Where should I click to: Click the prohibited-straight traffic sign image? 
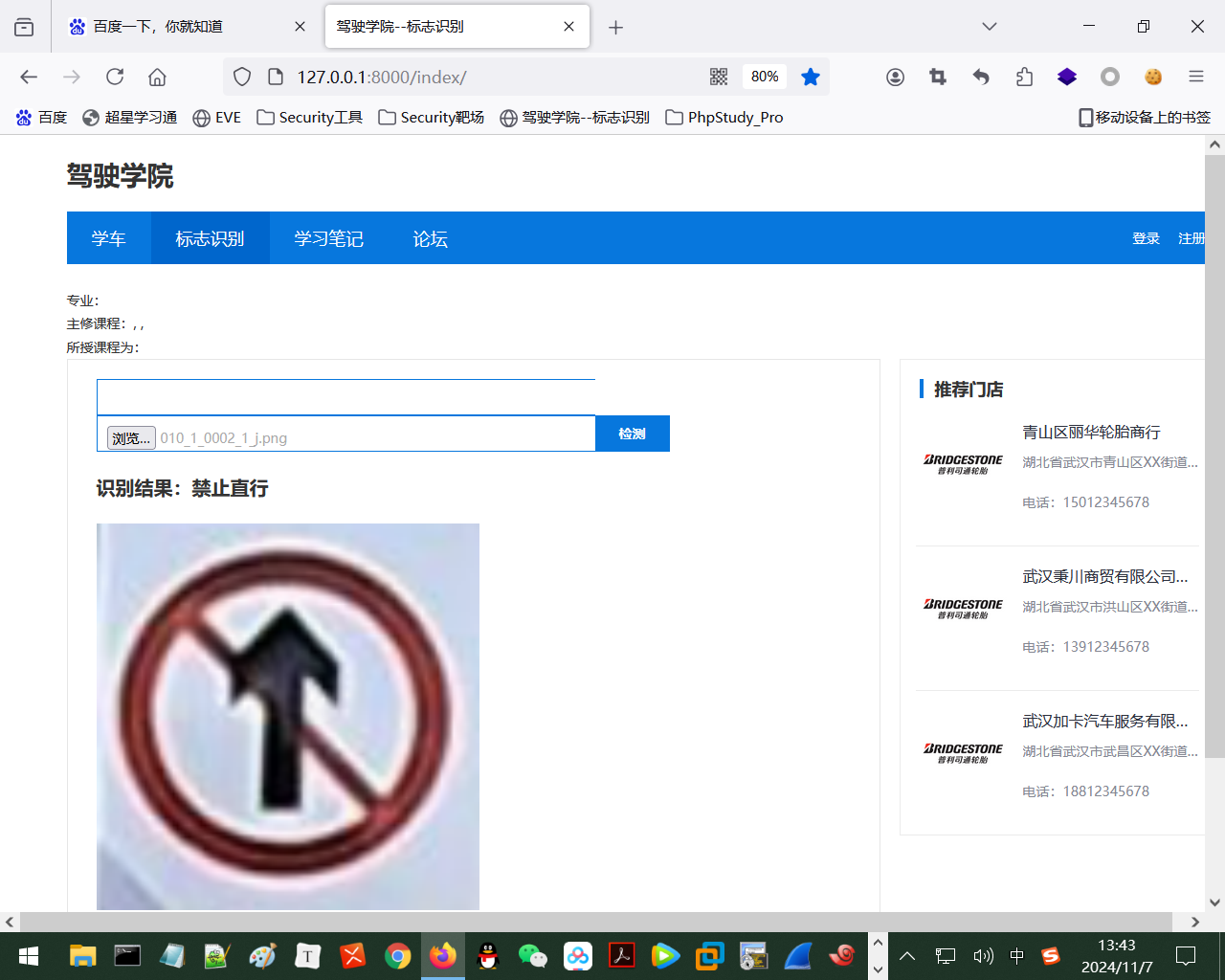point(288,717)
